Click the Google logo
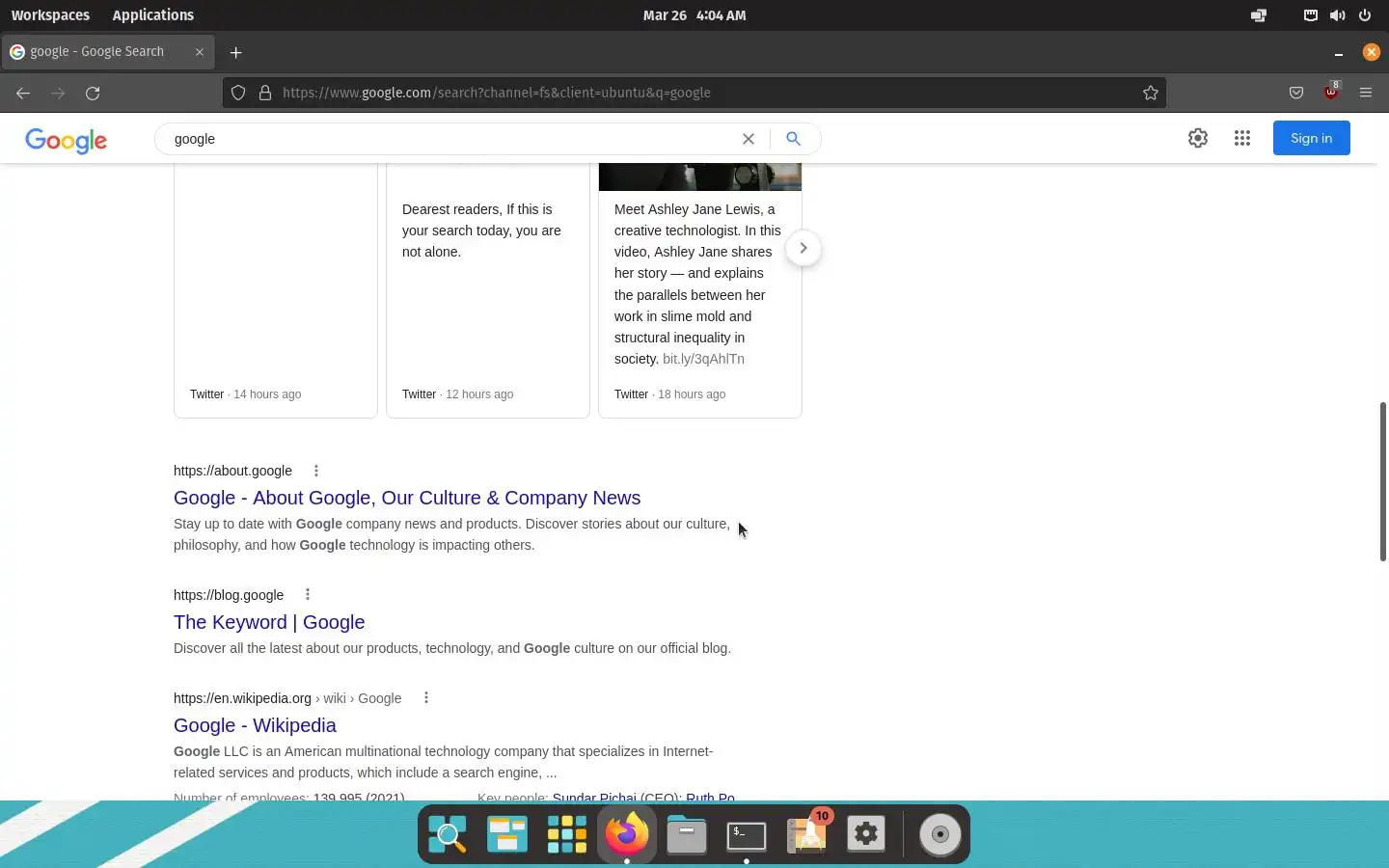The image size is (1389, 868). tap(67, 141)
